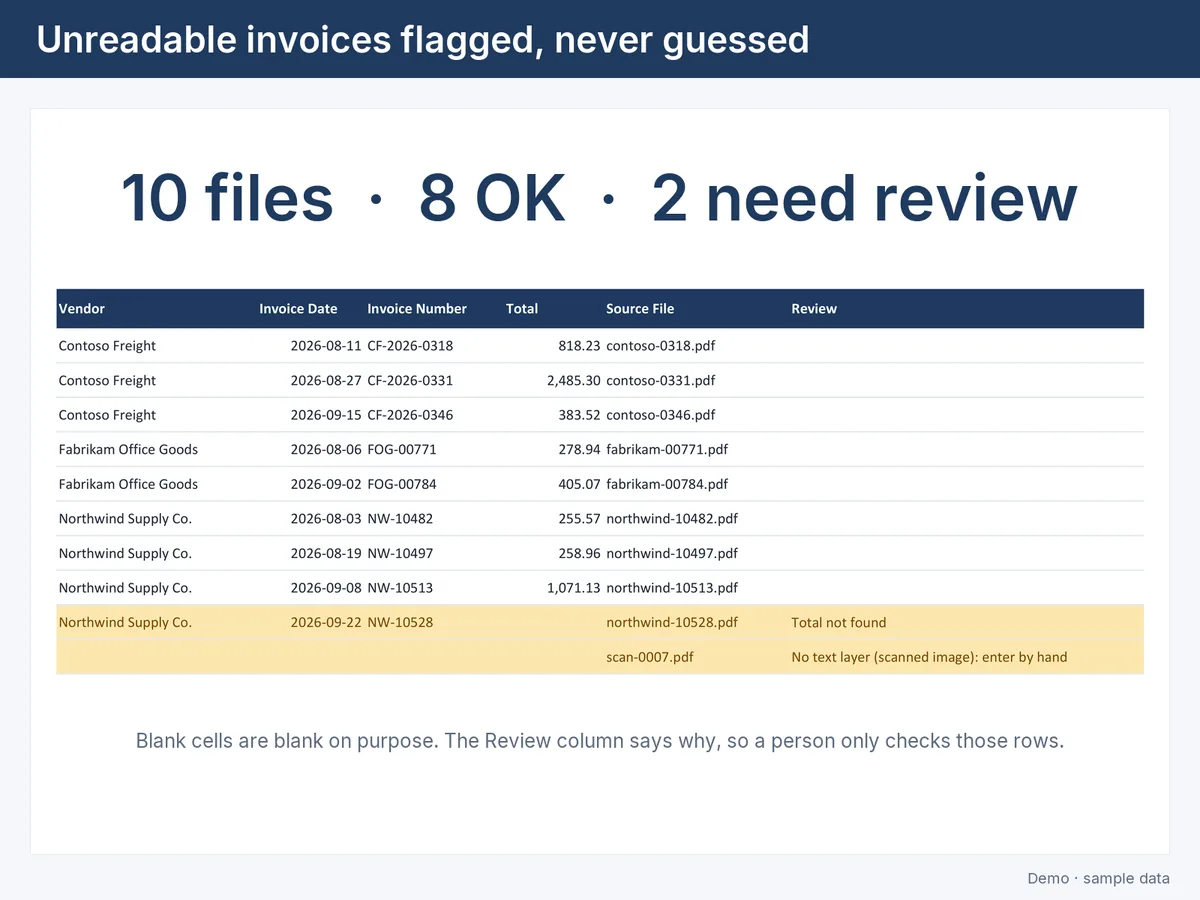1200x900 pixels.
Task: Click the date 2026-09-22
Action: (326, 622)
